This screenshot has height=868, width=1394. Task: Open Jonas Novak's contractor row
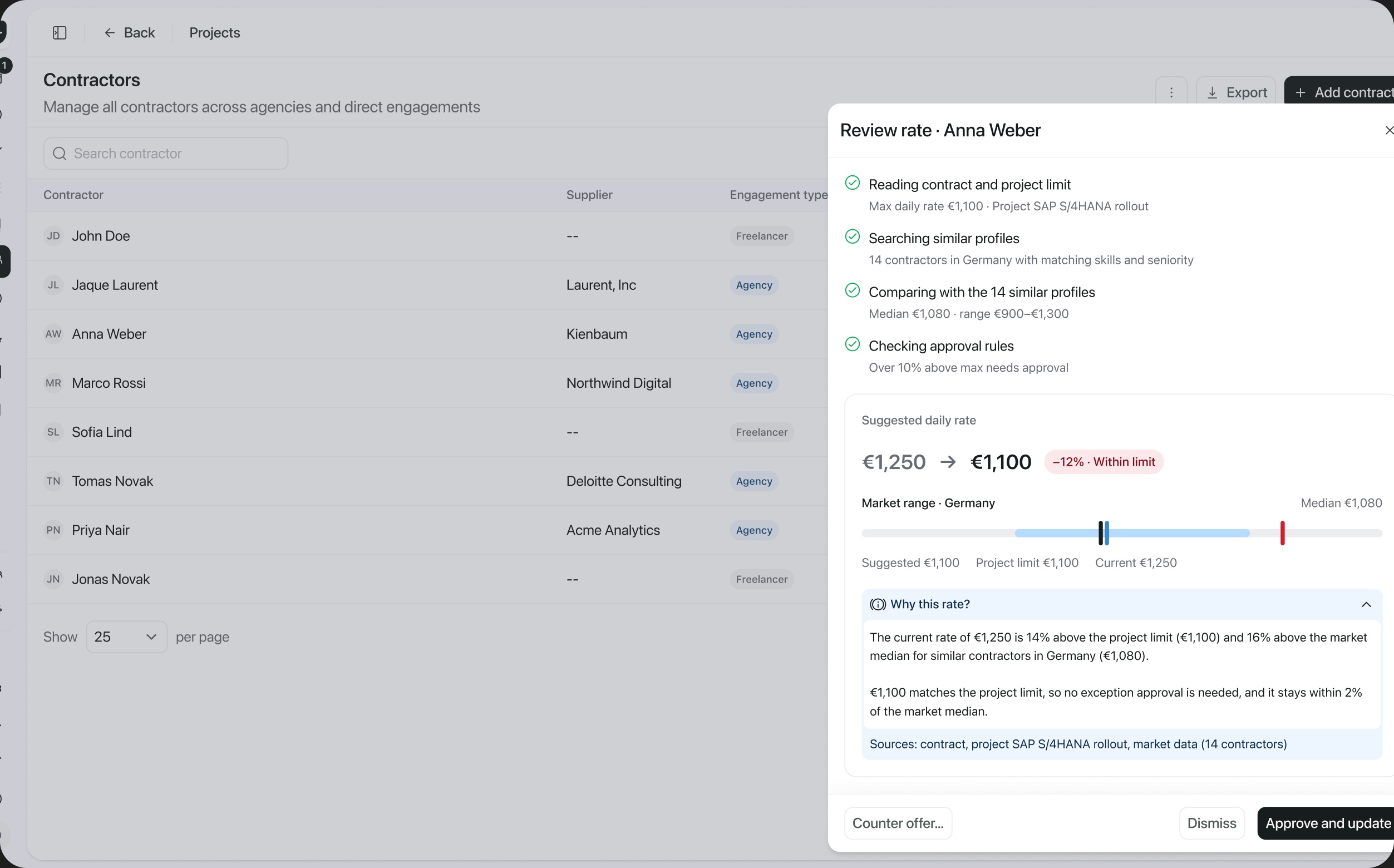coord(427,579)
